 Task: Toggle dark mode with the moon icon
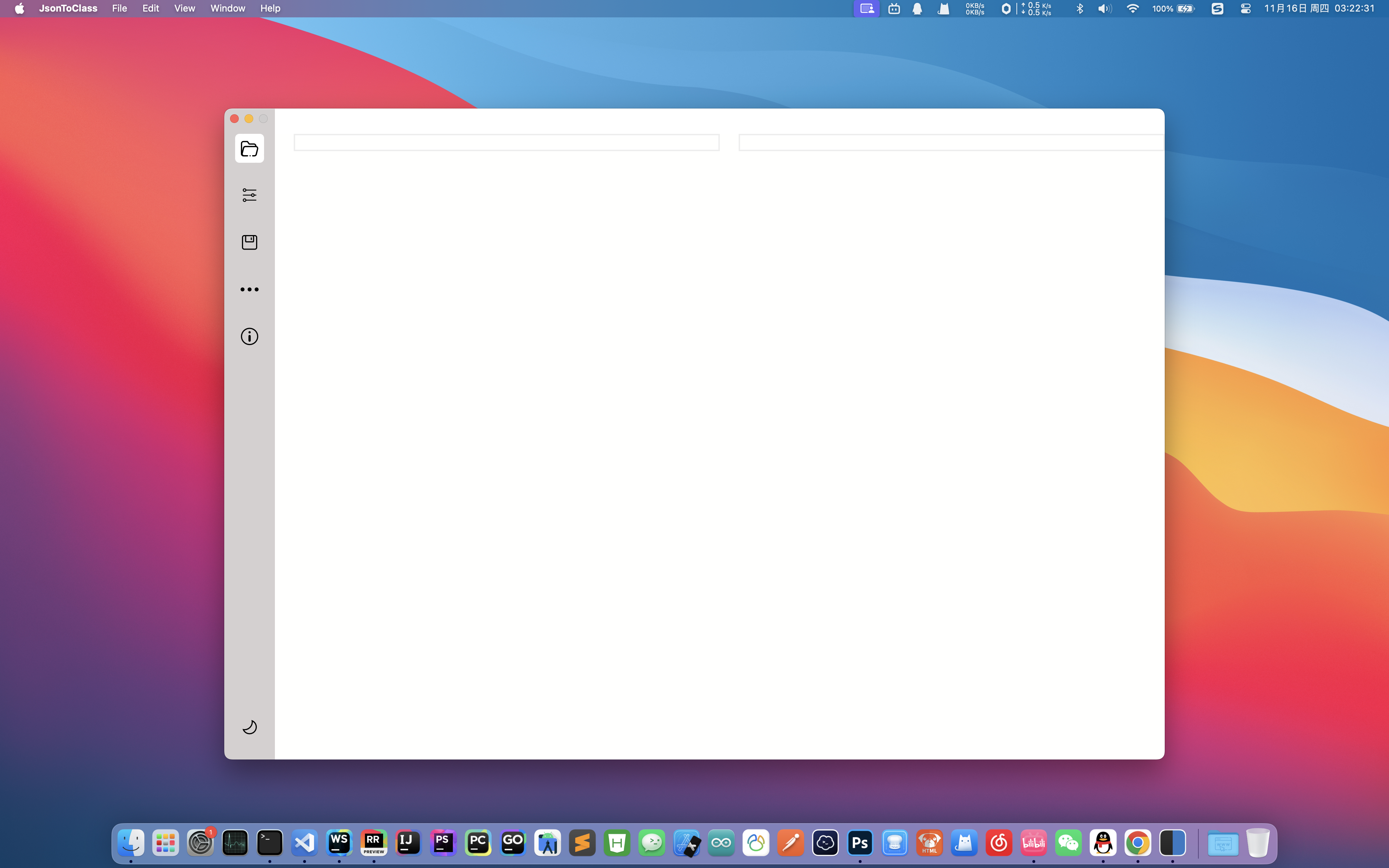coord(249,727)
